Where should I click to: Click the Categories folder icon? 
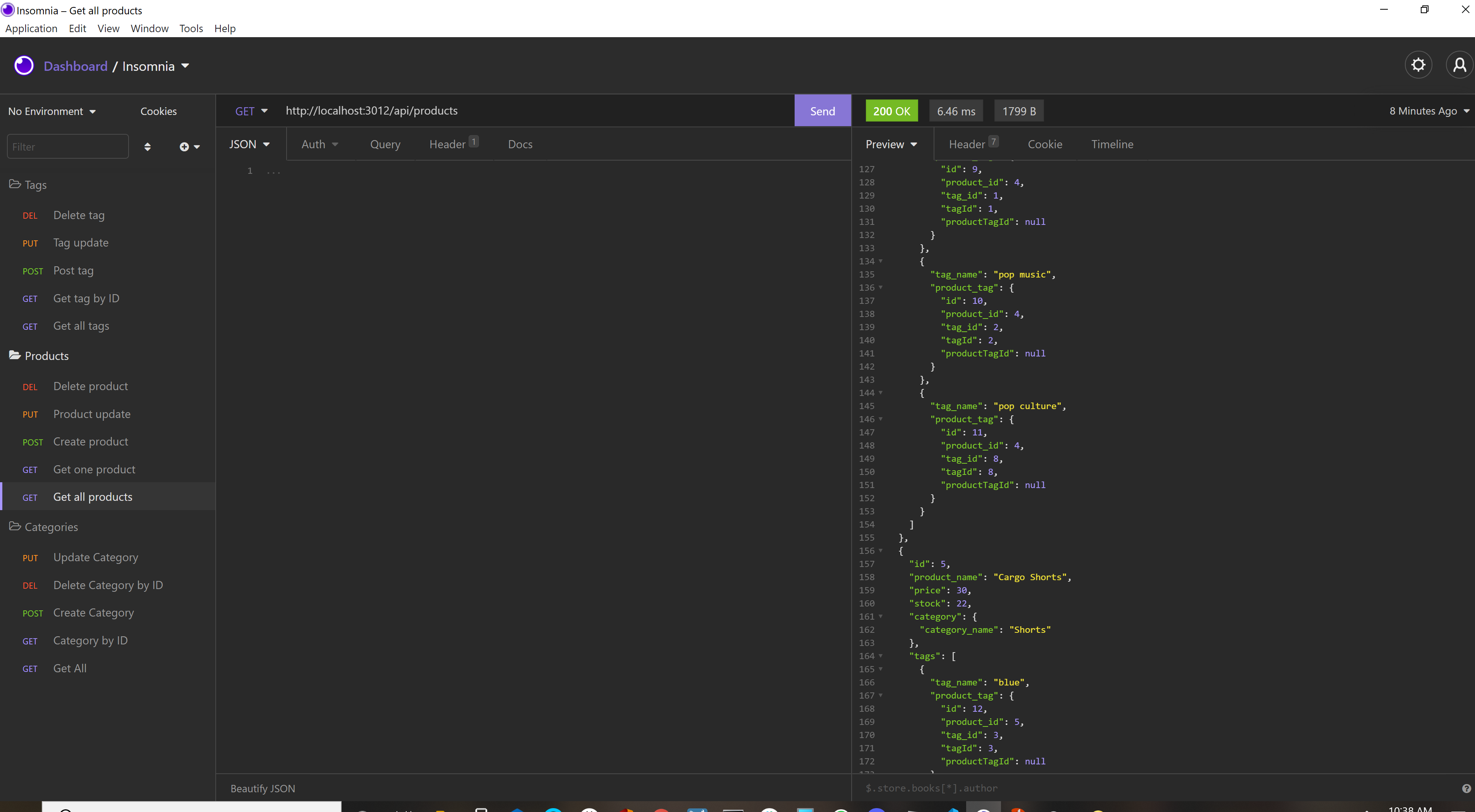click(x=15, y=526)
